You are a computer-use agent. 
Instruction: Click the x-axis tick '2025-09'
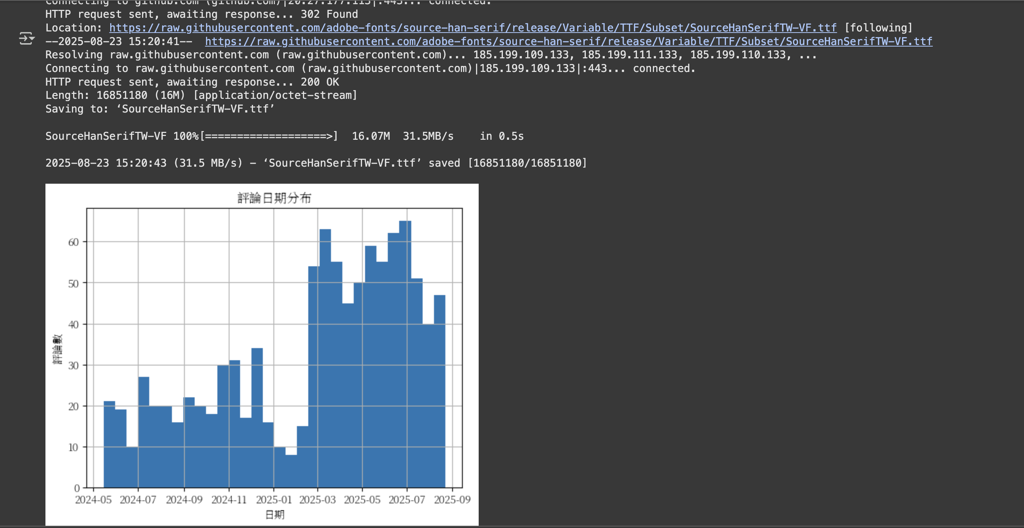452,501
